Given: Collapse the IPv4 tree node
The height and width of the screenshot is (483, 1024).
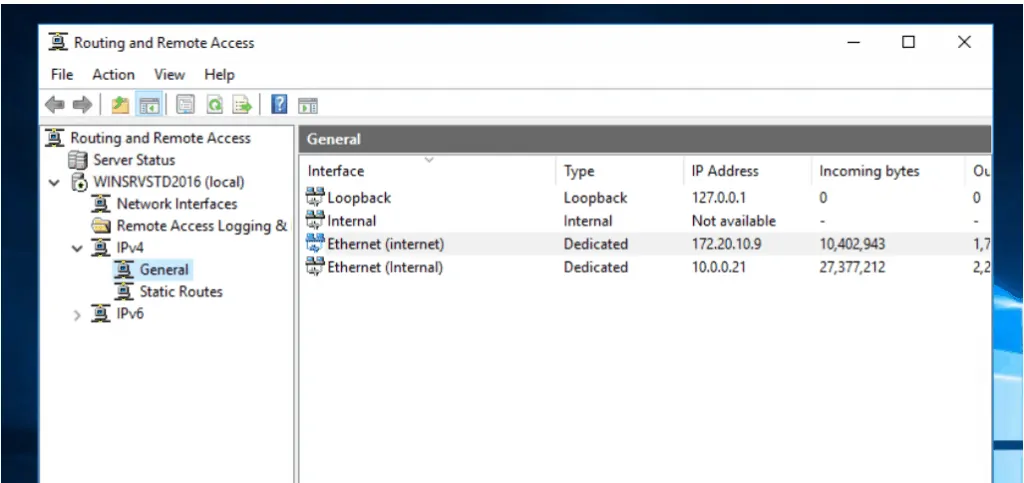Looking at the screenshot, I should (x=77, y=249).
